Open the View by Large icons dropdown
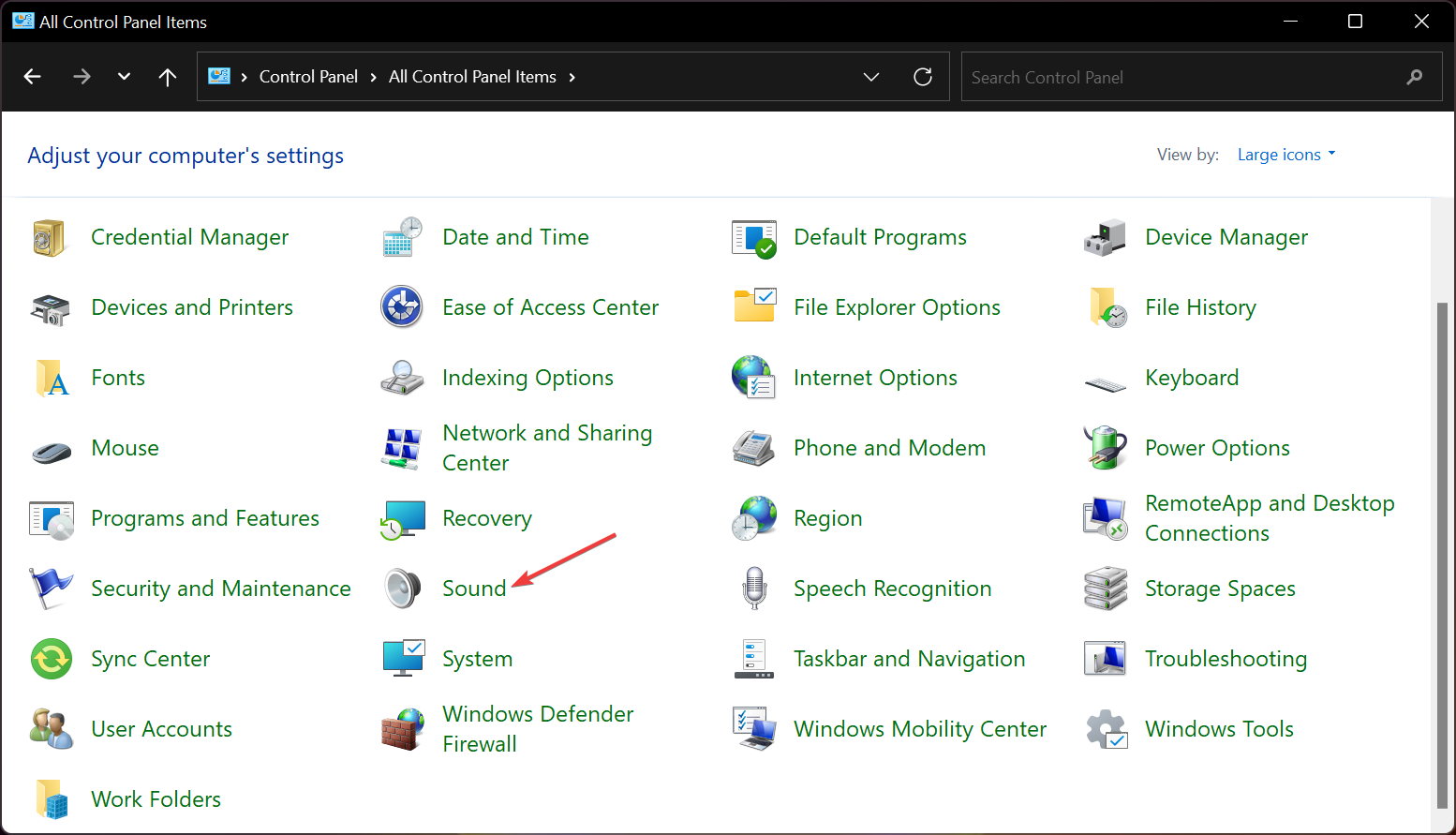 (1286, 155)
